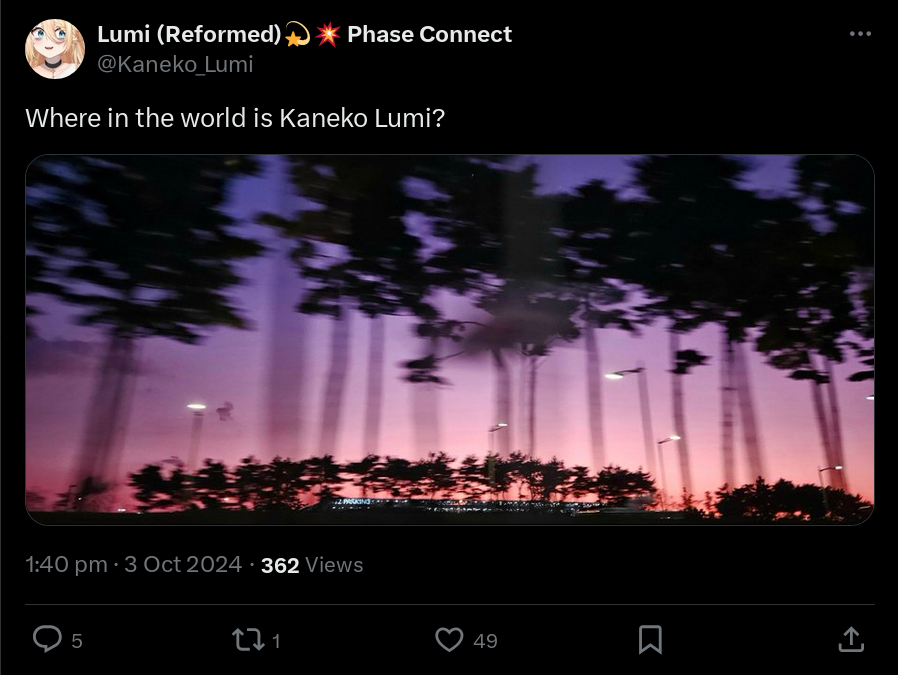Click the Phase Connect name text
The height and width of the screenshot is (675, 898).
coord(430,34)
